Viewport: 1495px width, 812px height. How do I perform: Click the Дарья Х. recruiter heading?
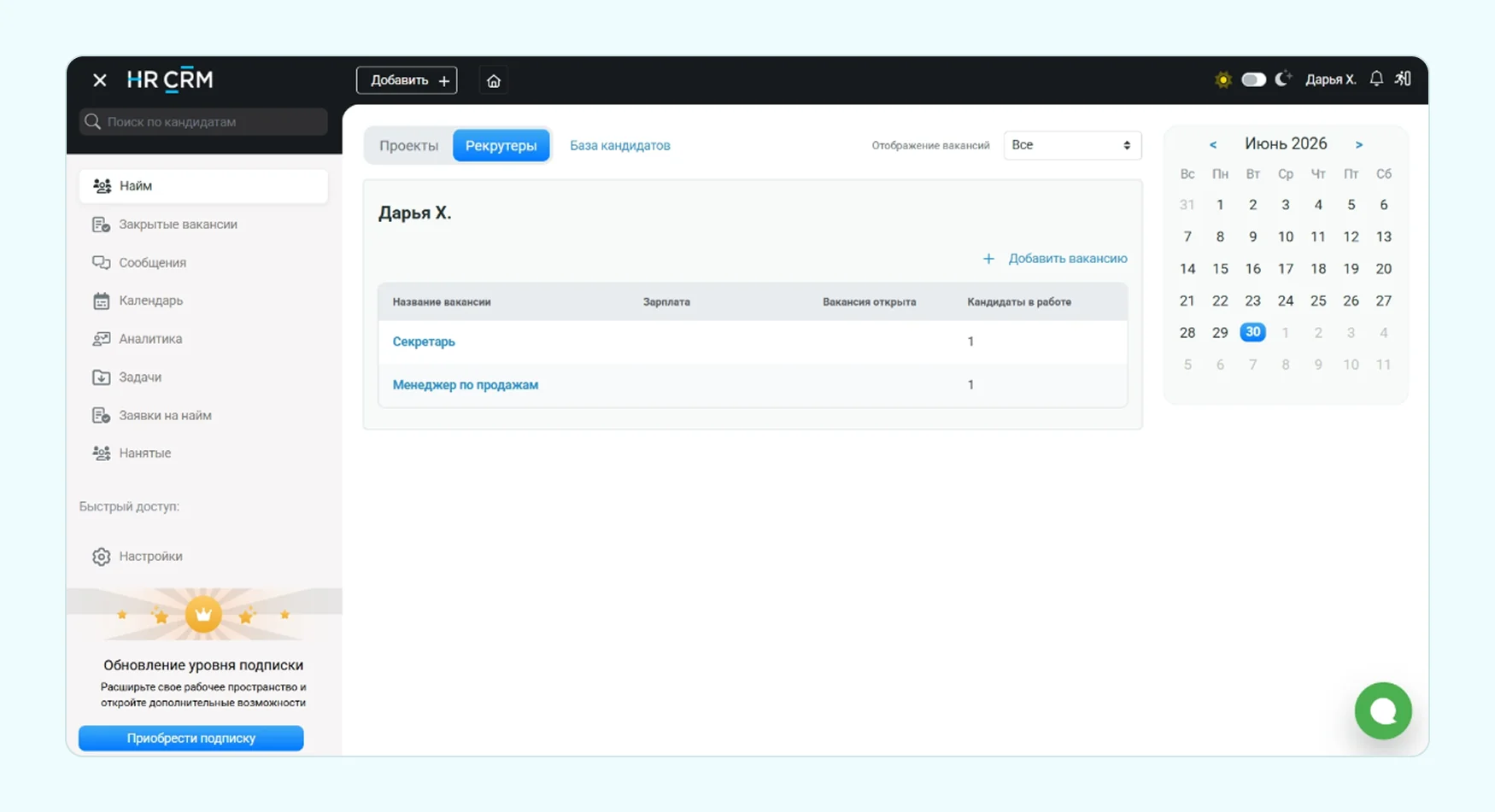point(414,213)
